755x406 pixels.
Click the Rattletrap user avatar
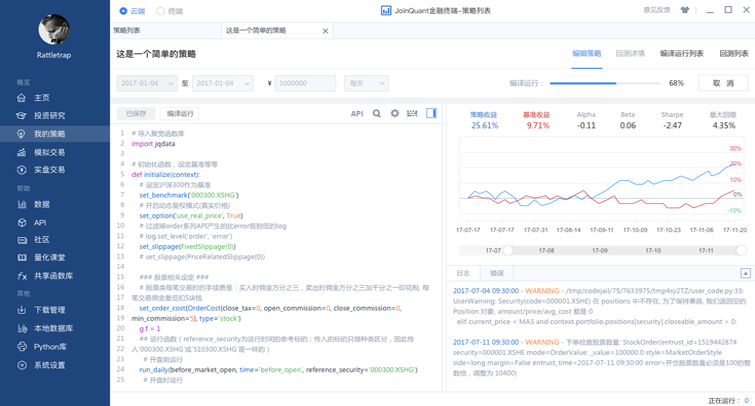[x=54, y=29]
